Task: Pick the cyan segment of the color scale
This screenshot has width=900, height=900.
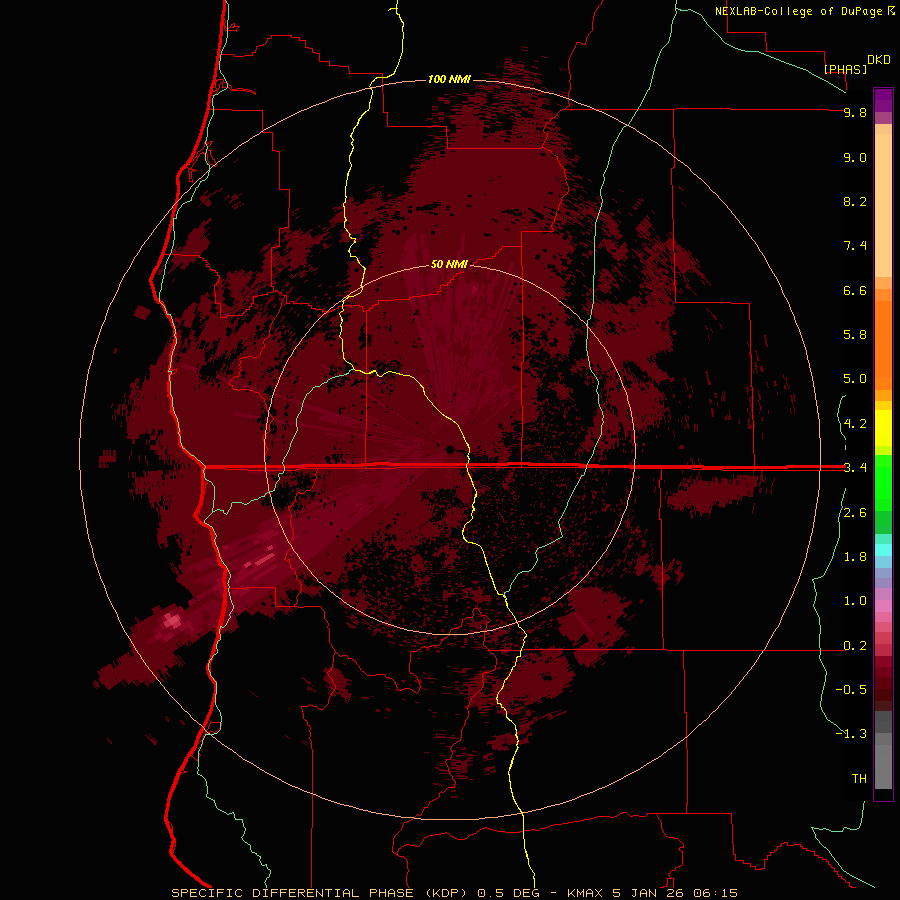Action: 883,550
